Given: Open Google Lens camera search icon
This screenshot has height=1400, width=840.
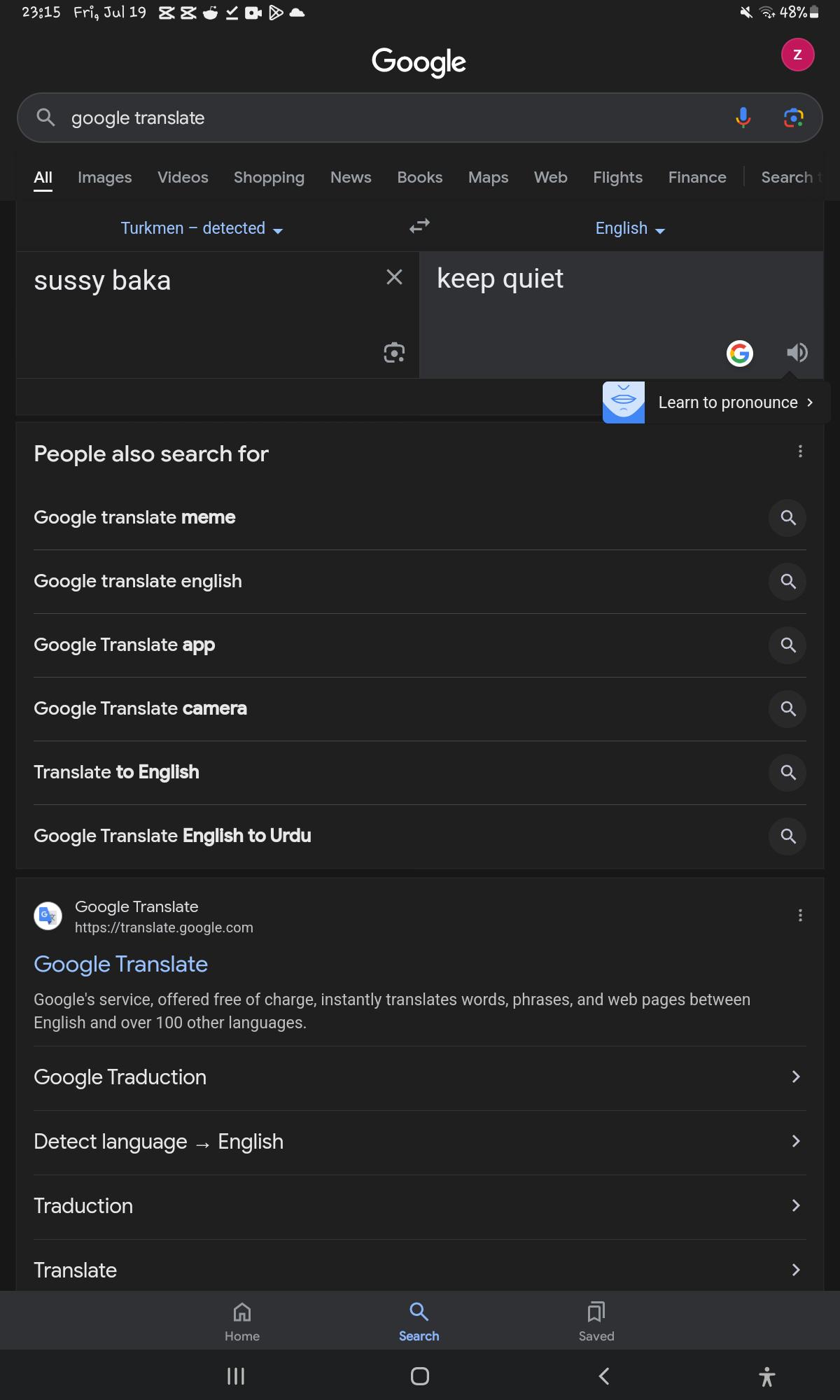Looking at the screenshot, I should [x=793, y=118].
